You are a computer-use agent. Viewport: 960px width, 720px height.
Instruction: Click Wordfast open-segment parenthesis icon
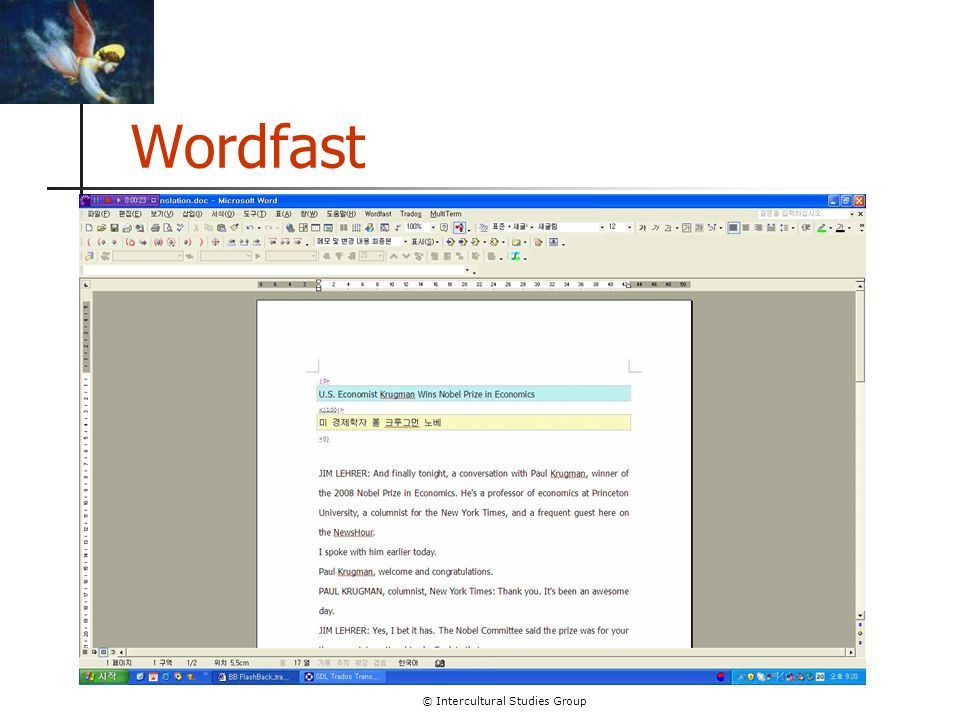click(x=89, y=242)
